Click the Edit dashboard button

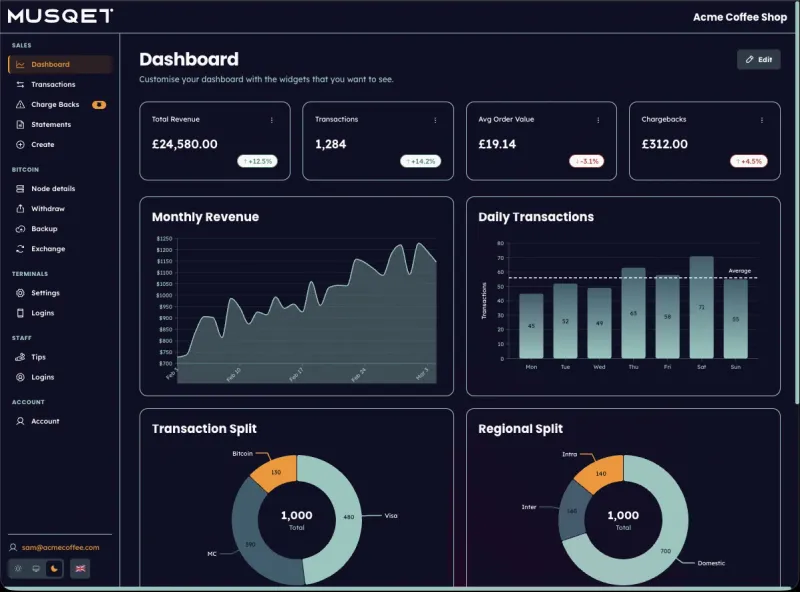(x=758, y=60)
